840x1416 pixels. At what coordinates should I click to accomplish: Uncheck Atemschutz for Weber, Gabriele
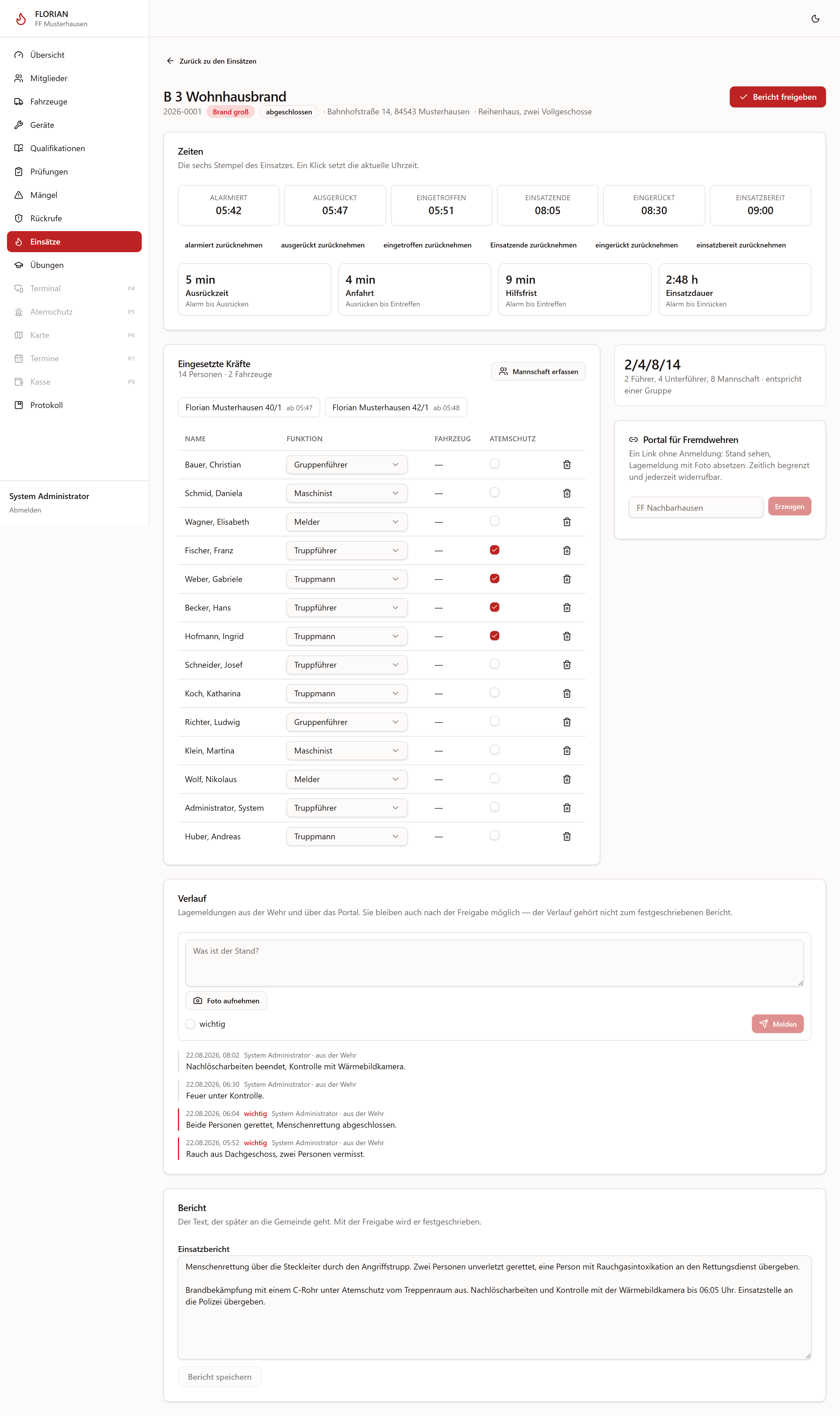(495, 578)
